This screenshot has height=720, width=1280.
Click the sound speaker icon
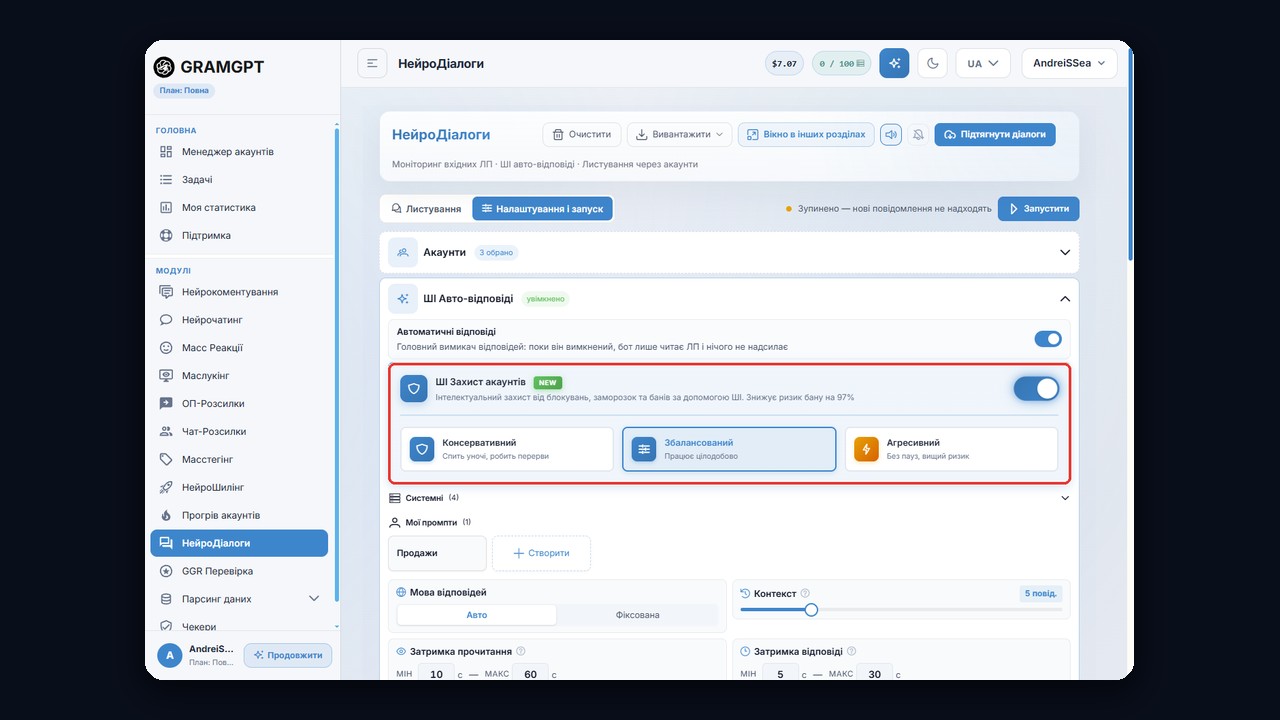click(891, 134)
